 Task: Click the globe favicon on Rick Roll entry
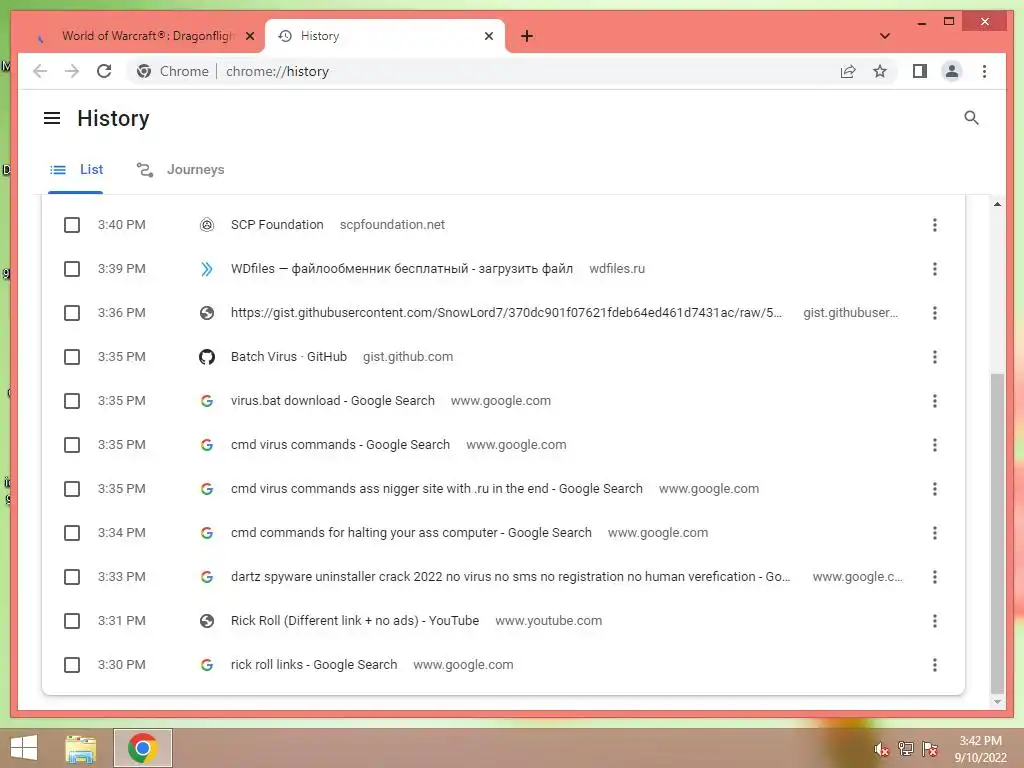pyautogui.click(x=206, y=621)
